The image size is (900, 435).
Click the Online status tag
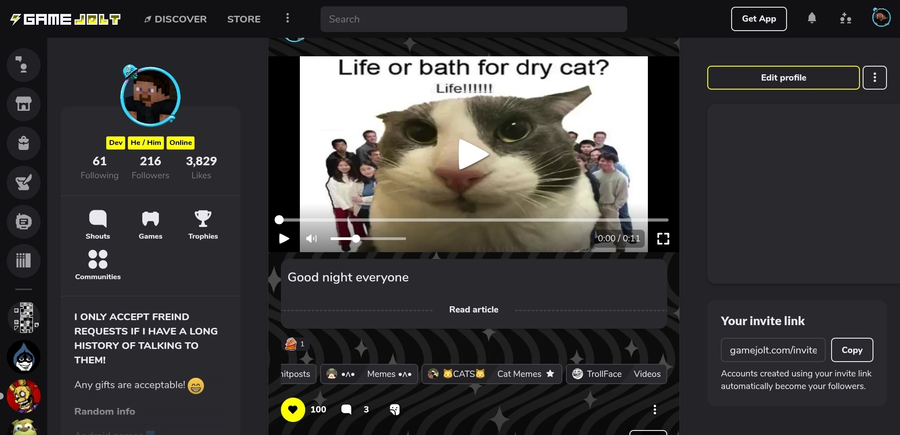[181, 143]
